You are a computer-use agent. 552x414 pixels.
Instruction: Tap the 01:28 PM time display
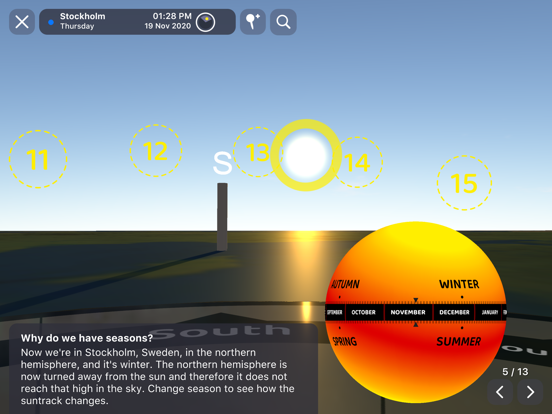172,16
